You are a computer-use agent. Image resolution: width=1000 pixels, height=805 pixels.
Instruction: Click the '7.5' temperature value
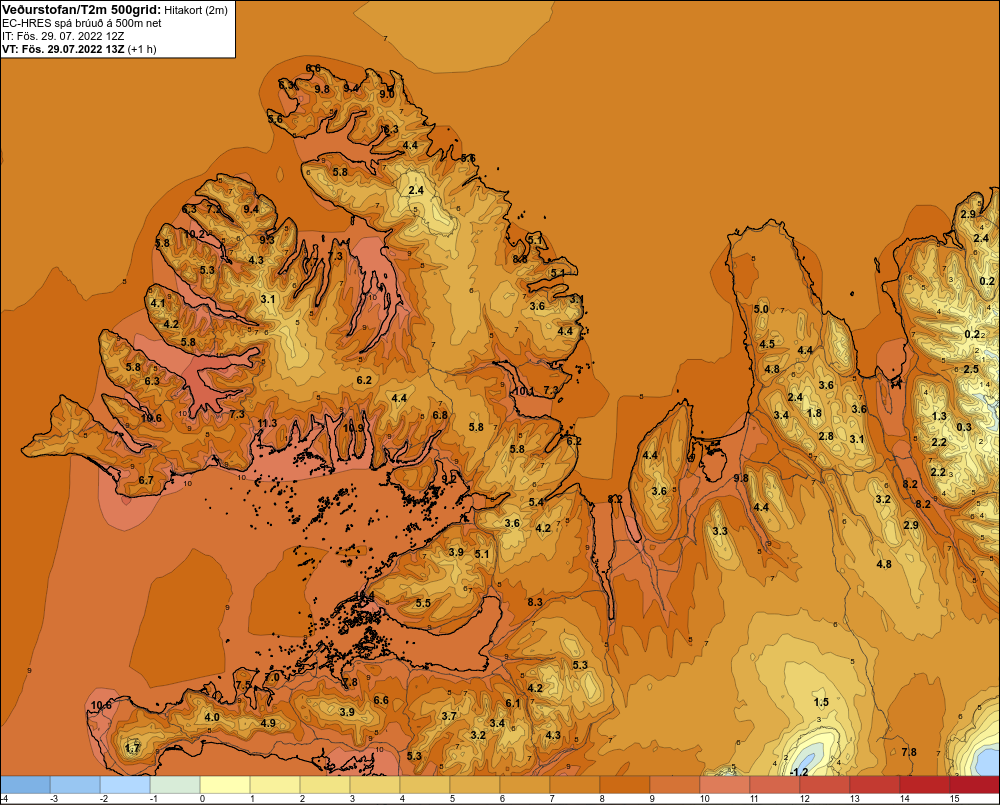244,684
